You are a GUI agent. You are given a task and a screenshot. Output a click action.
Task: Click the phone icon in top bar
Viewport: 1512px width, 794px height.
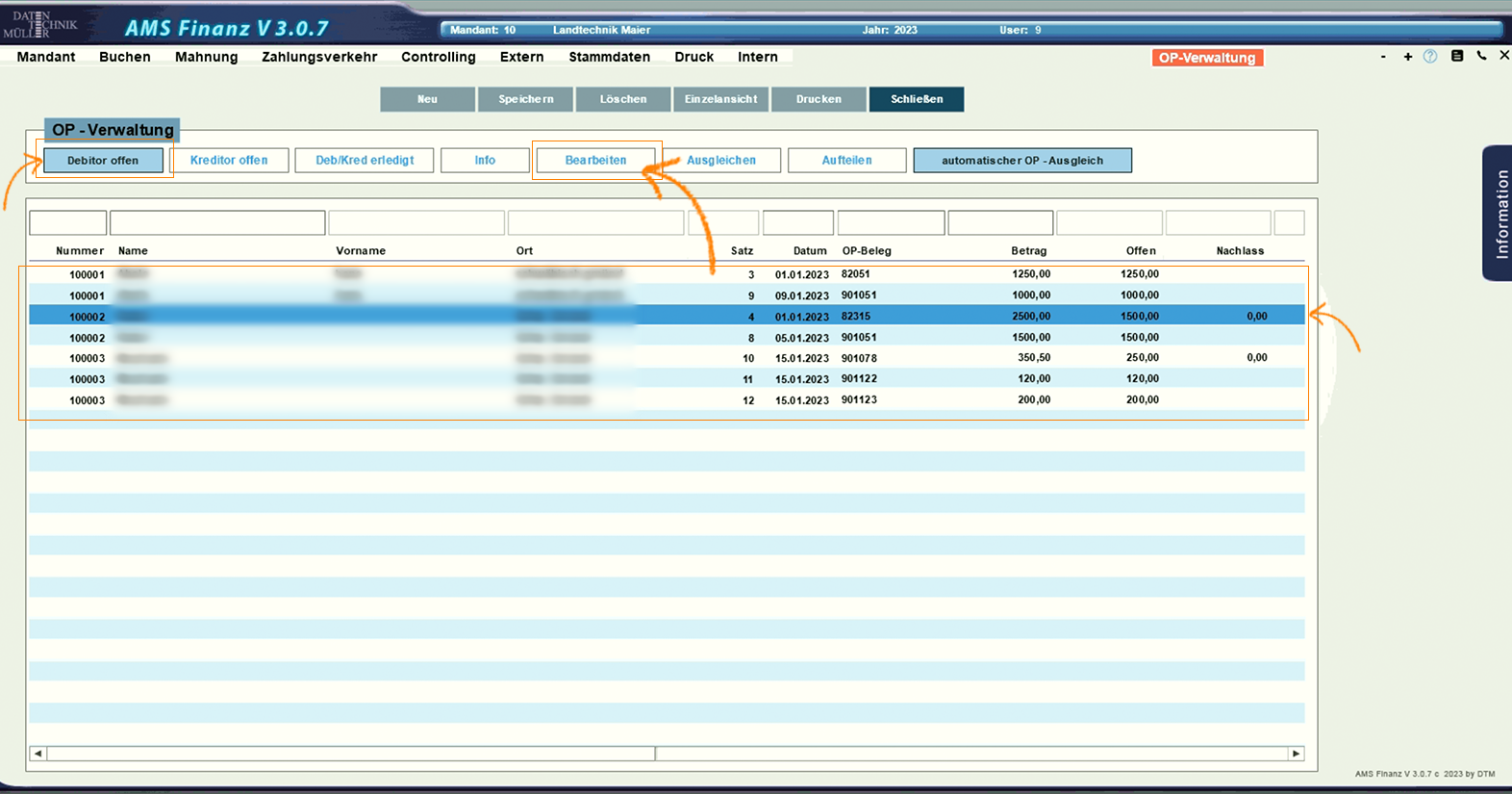(1481, 57)
